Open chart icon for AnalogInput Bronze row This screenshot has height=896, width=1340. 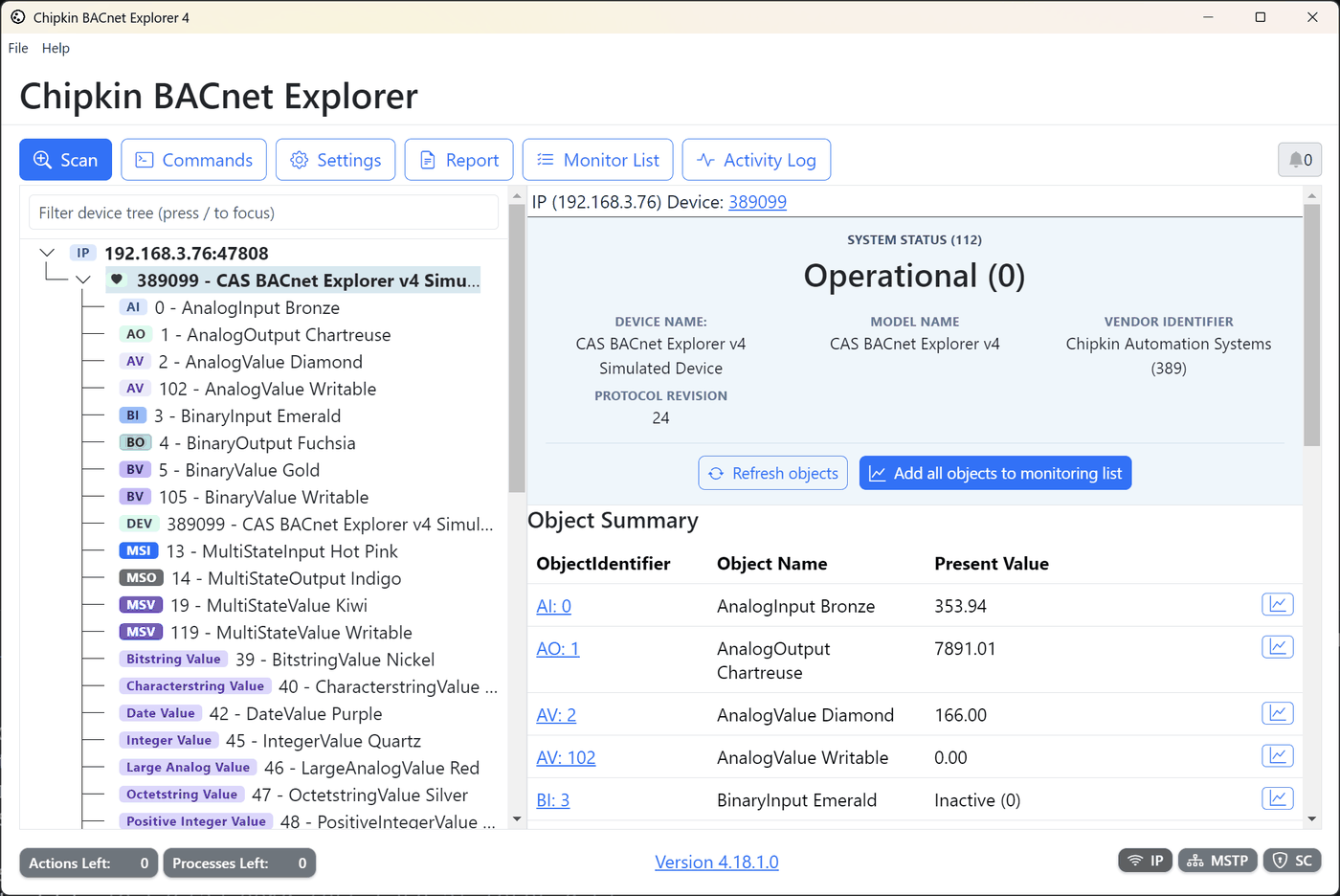pyautogui.click(x=1278, y=605)
